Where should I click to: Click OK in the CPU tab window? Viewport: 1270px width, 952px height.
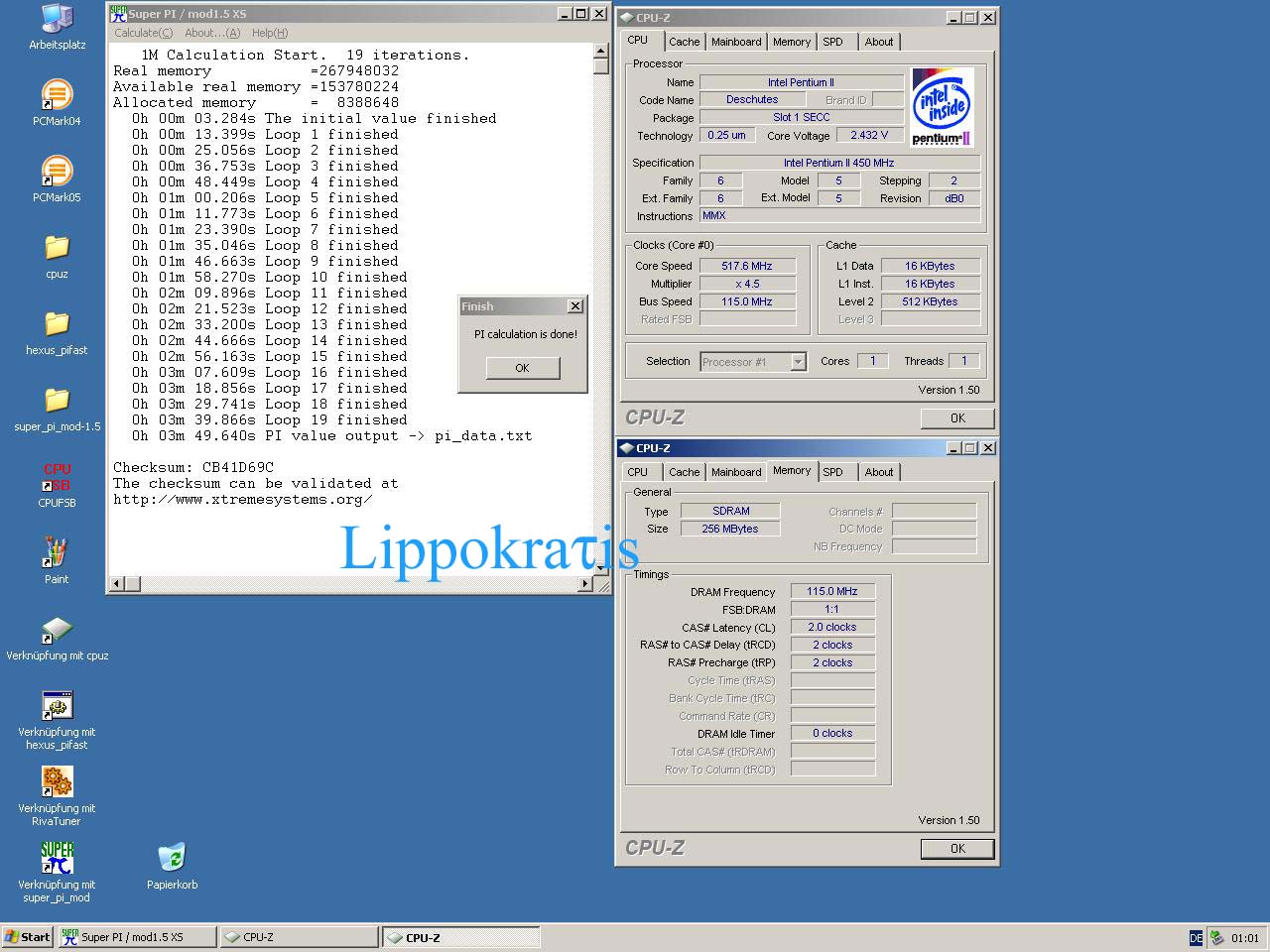tap(957, 418)
